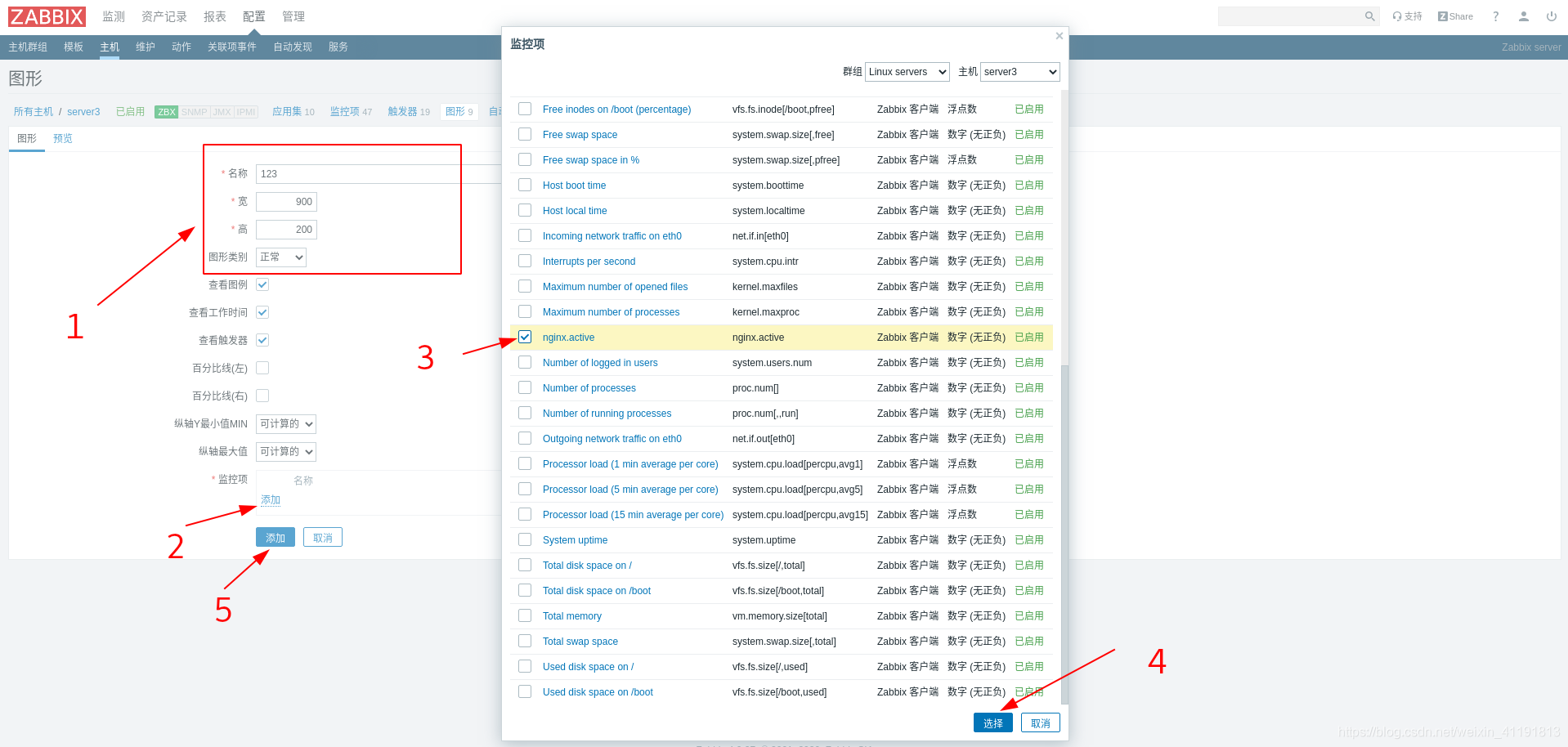Click Processor load (15 min) link
1568x747 pixels.
click(x=634, y=515)
